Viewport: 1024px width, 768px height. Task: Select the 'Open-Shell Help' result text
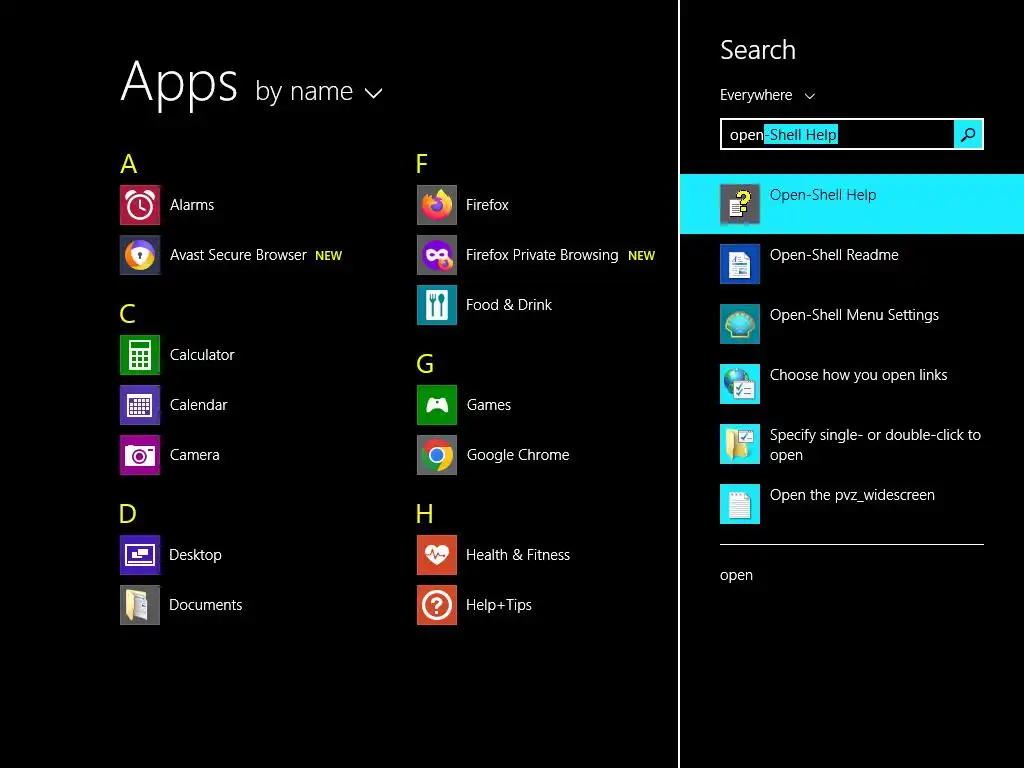tap(823, 195)
